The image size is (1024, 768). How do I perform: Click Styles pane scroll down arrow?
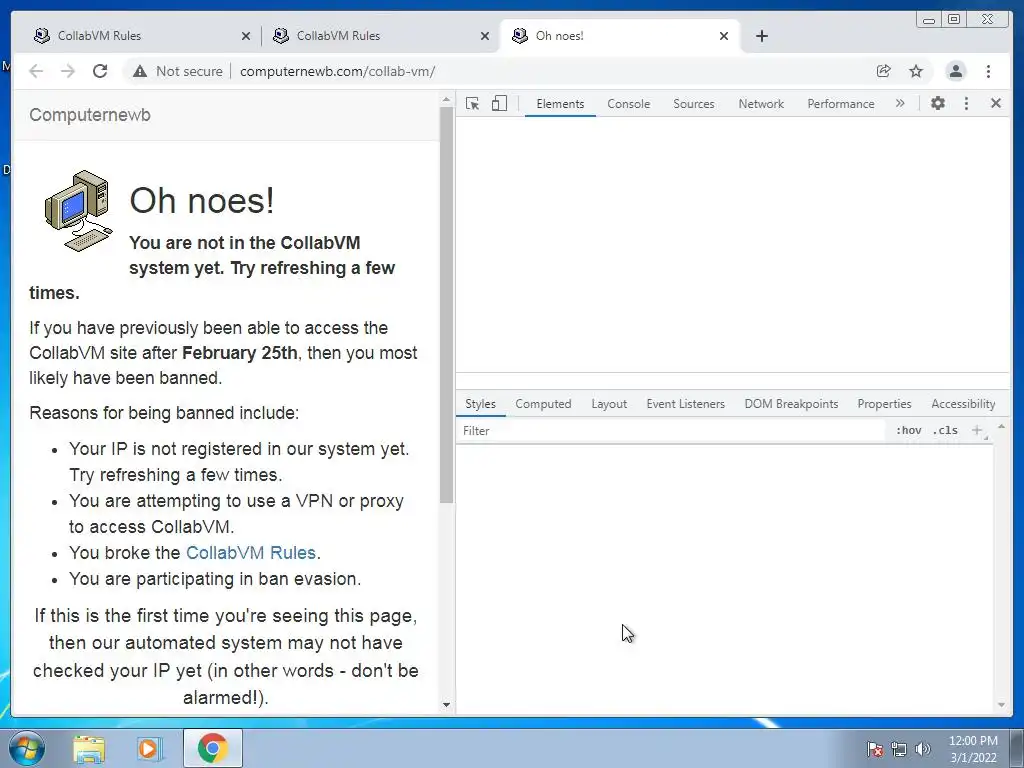(1001, 705)
